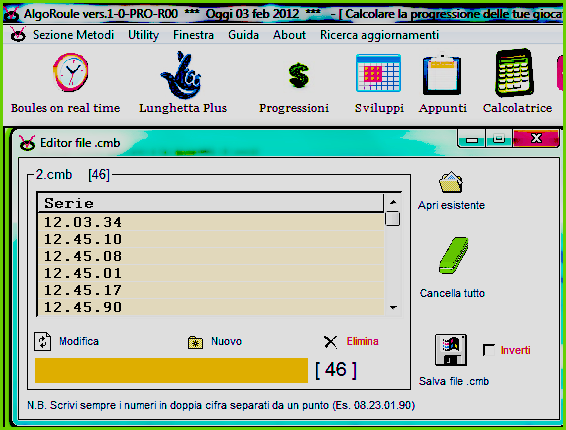Viewport: 566px width, 430px height.
Task: Click Lunghetta Plus label
Action: [x=183, y=108]
